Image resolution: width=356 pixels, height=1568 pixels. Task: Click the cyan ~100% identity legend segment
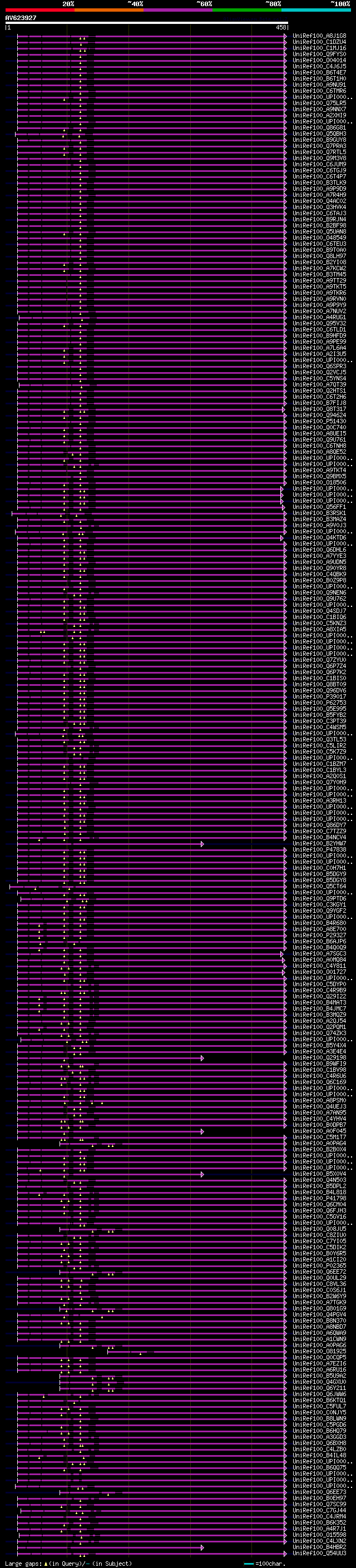(316, 10)
